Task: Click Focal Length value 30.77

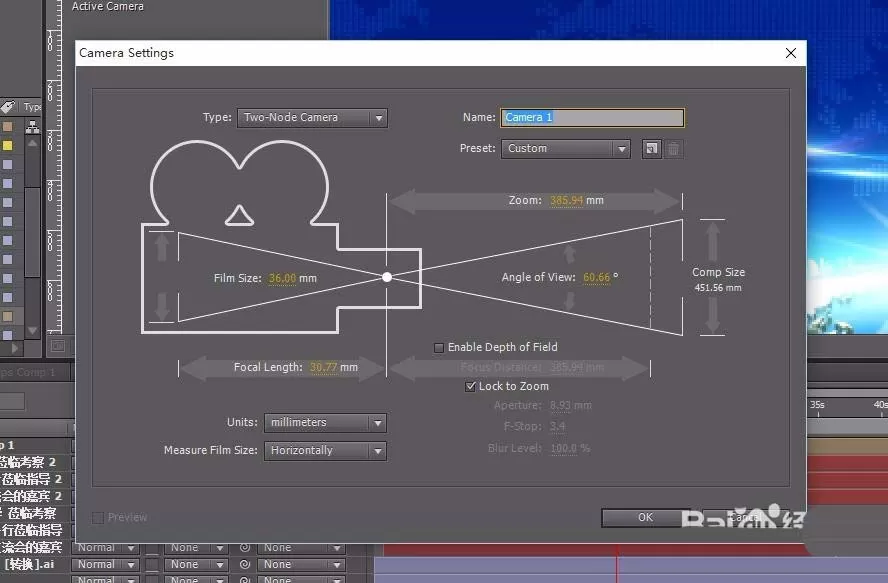Action: pos(323,367)
